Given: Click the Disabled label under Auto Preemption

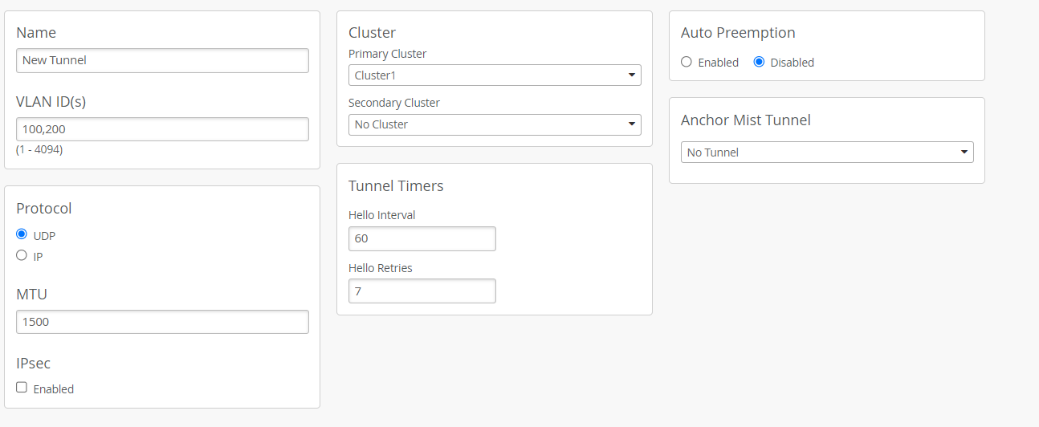Looking at the screenshot, I should [x=792, y=63].
